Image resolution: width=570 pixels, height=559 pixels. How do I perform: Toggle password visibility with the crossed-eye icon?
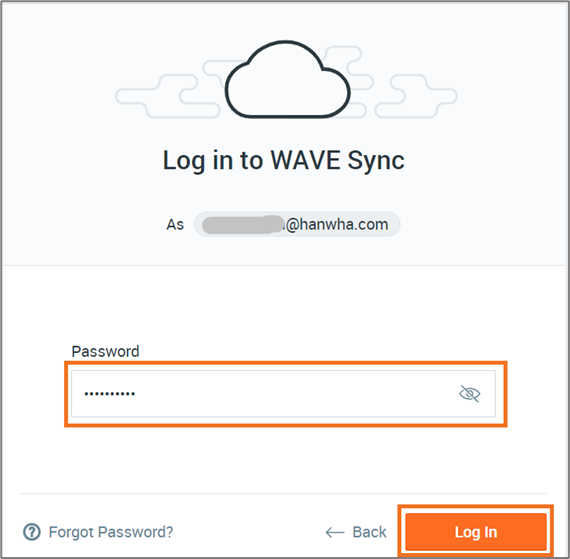pyautogui.click(x=469, y=393)
